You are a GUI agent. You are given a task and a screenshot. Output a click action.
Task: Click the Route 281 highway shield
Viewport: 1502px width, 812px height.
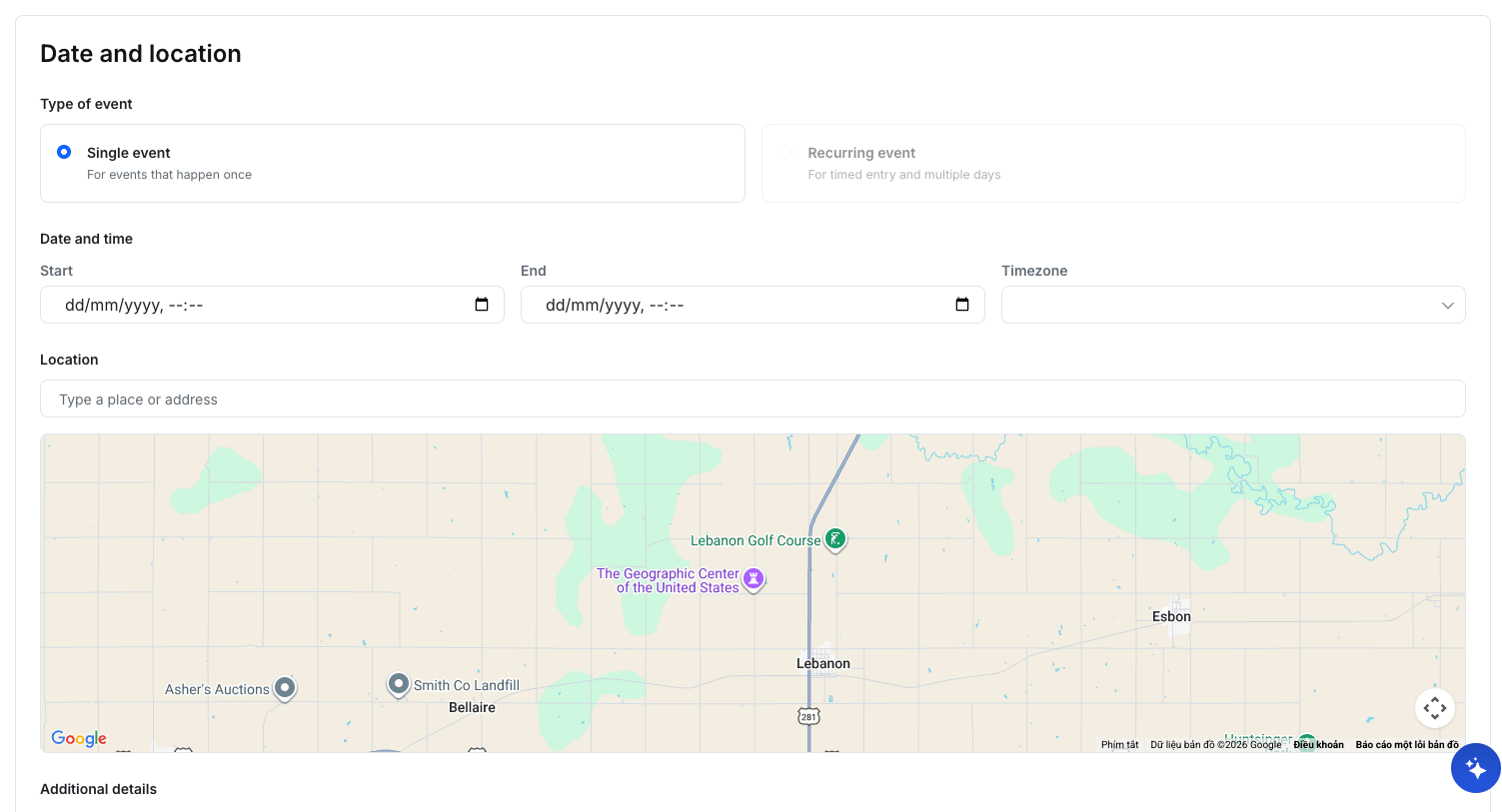coord(808,716)
